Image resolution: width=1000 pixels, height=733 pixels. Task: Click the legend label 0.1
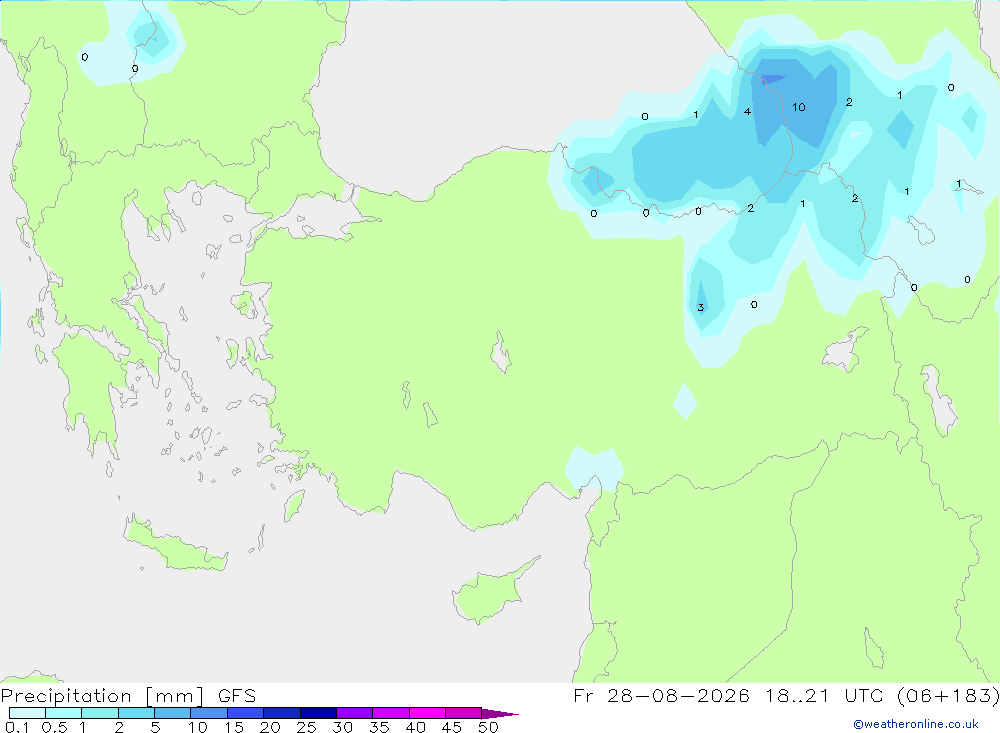(17, 727)
